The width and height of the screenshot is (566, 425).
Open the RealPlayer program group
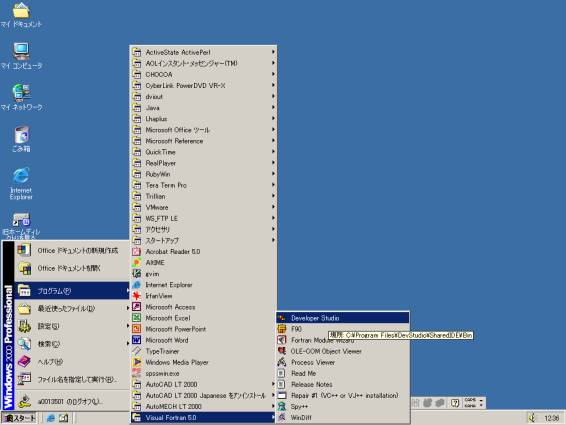203,163
